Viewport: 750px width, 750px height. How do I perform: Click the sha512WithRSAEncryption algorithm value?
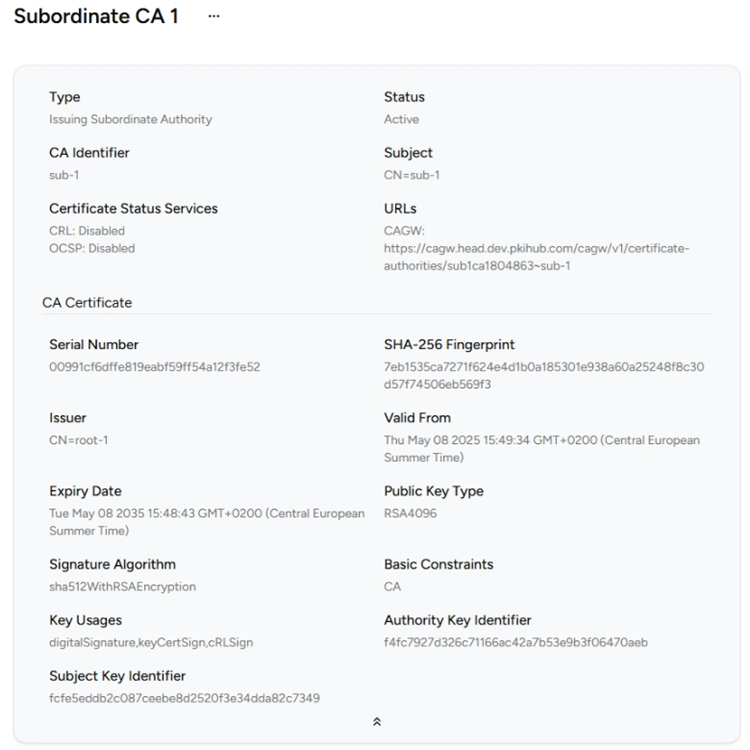pyautogui.click(x=122, y=587)
